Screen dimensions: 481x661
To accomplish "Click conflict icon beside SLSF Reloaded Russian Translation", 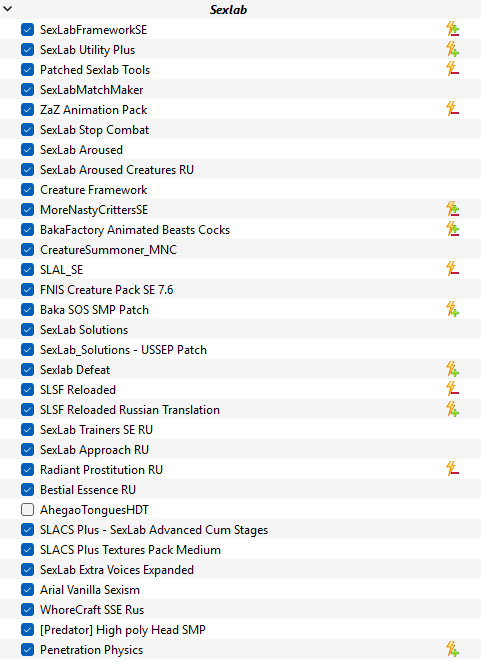I will pos(452,409).
